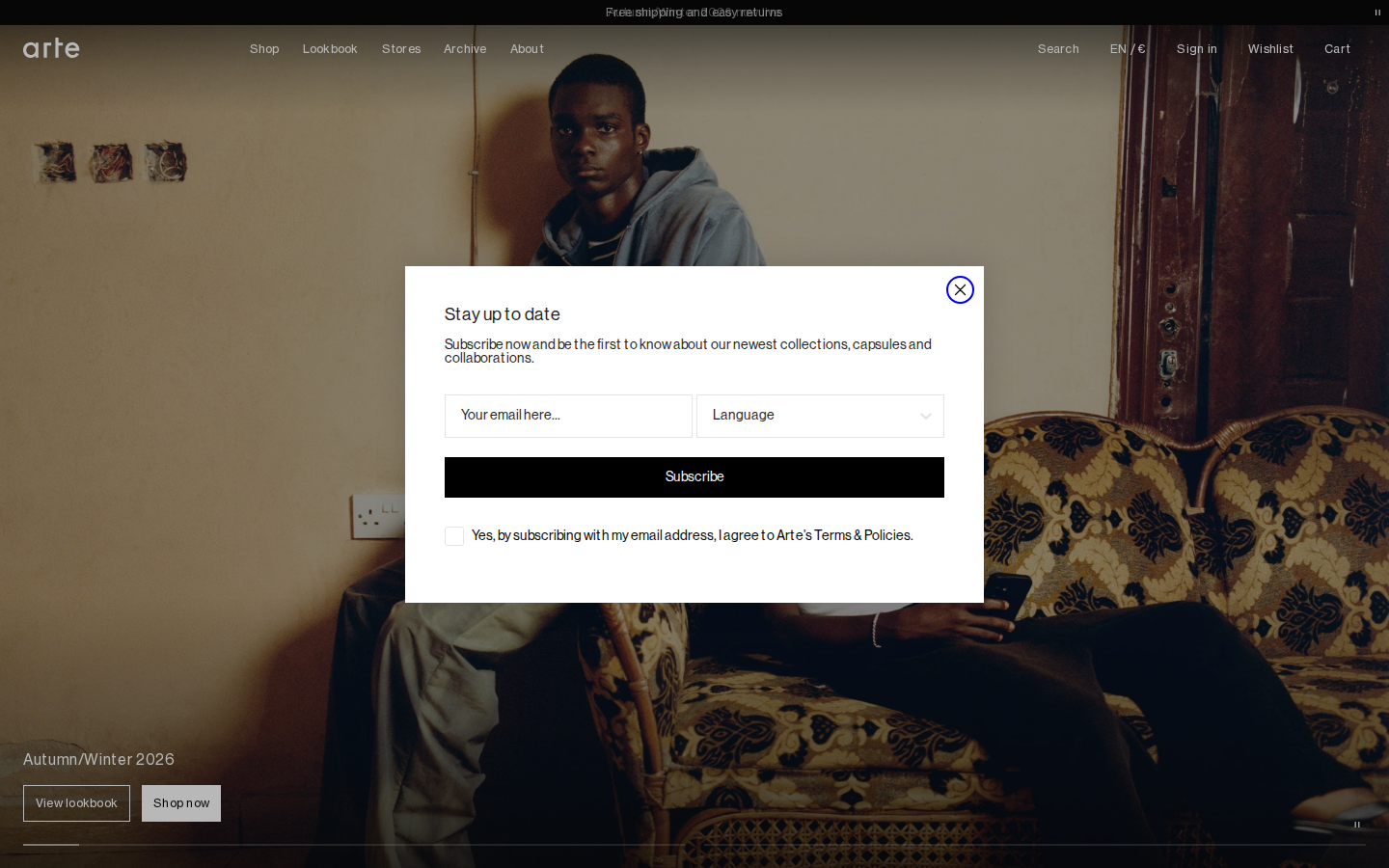The image size is (1389, 868).
Task: Open the Language dropdown
Action: click(820, 416)
